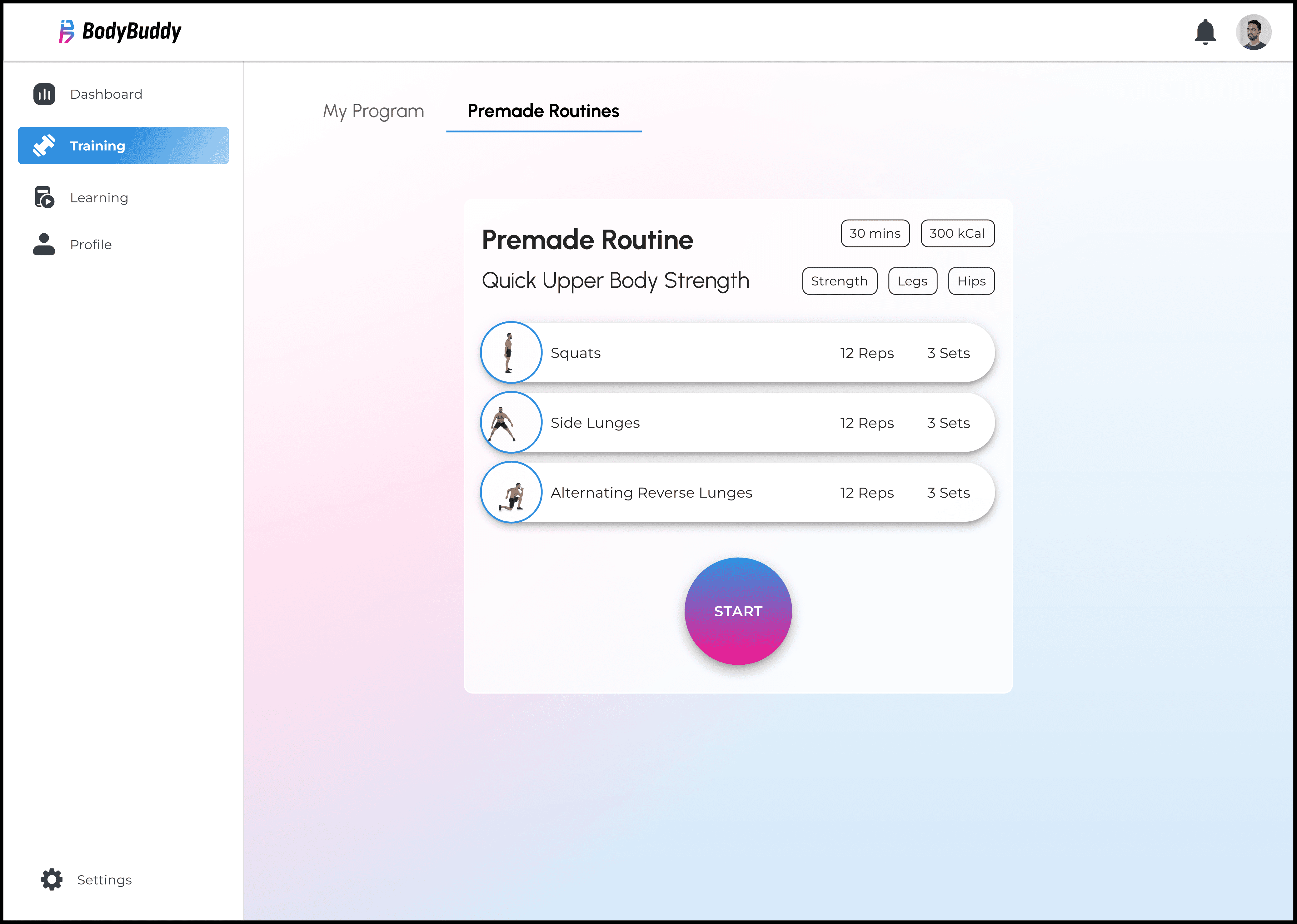Go to Learning in the sidebar
This screenshot has height=924, width=1297.
[99, 197]
